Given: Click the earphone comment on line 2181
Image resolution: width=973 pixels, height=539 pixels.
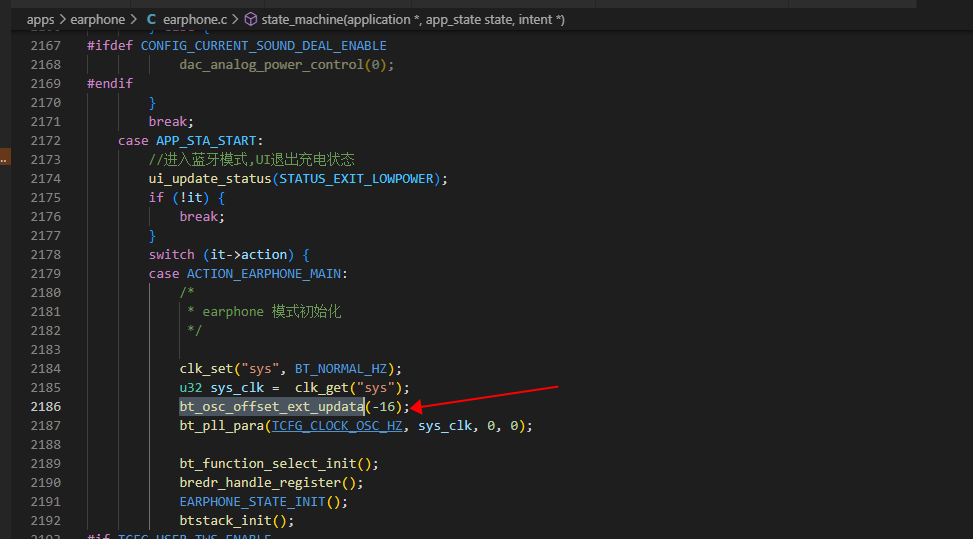Looking at the screenshot, I should coord(264,311).
